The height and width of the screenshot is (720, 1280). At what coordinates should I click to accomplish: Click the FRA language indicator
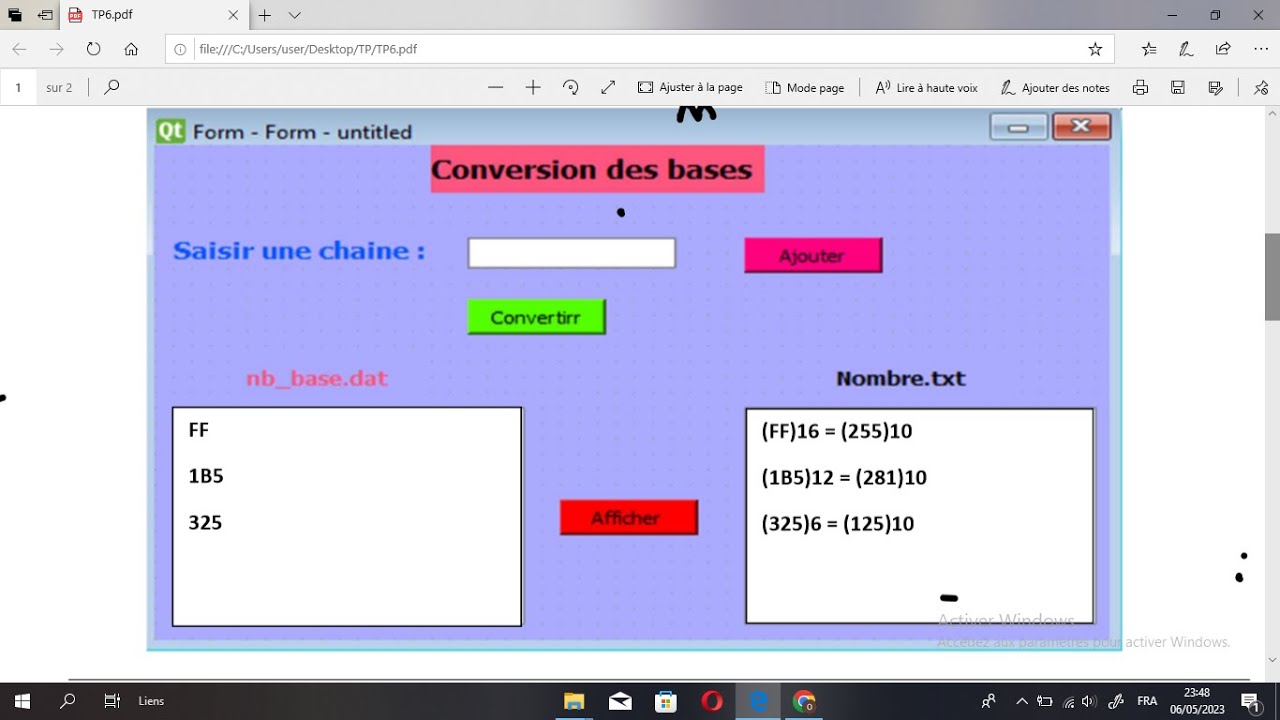1147,701
